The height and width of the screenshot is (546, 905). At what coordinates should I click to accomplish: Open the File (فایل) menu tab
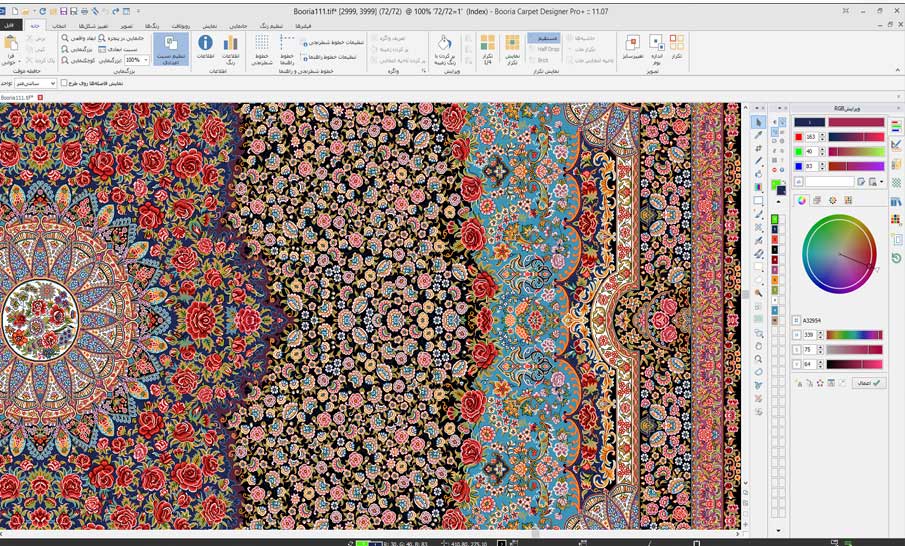point(11,25)
